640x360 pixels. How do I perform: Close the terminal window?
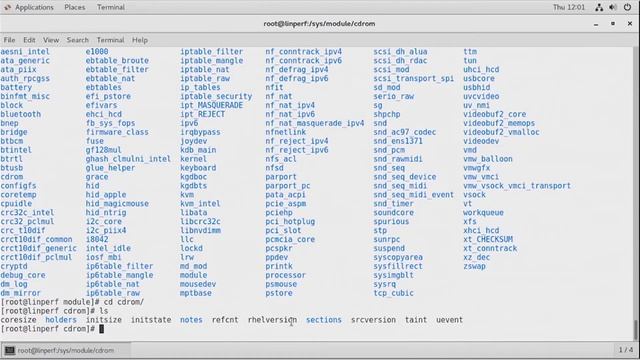coord(630,24)
